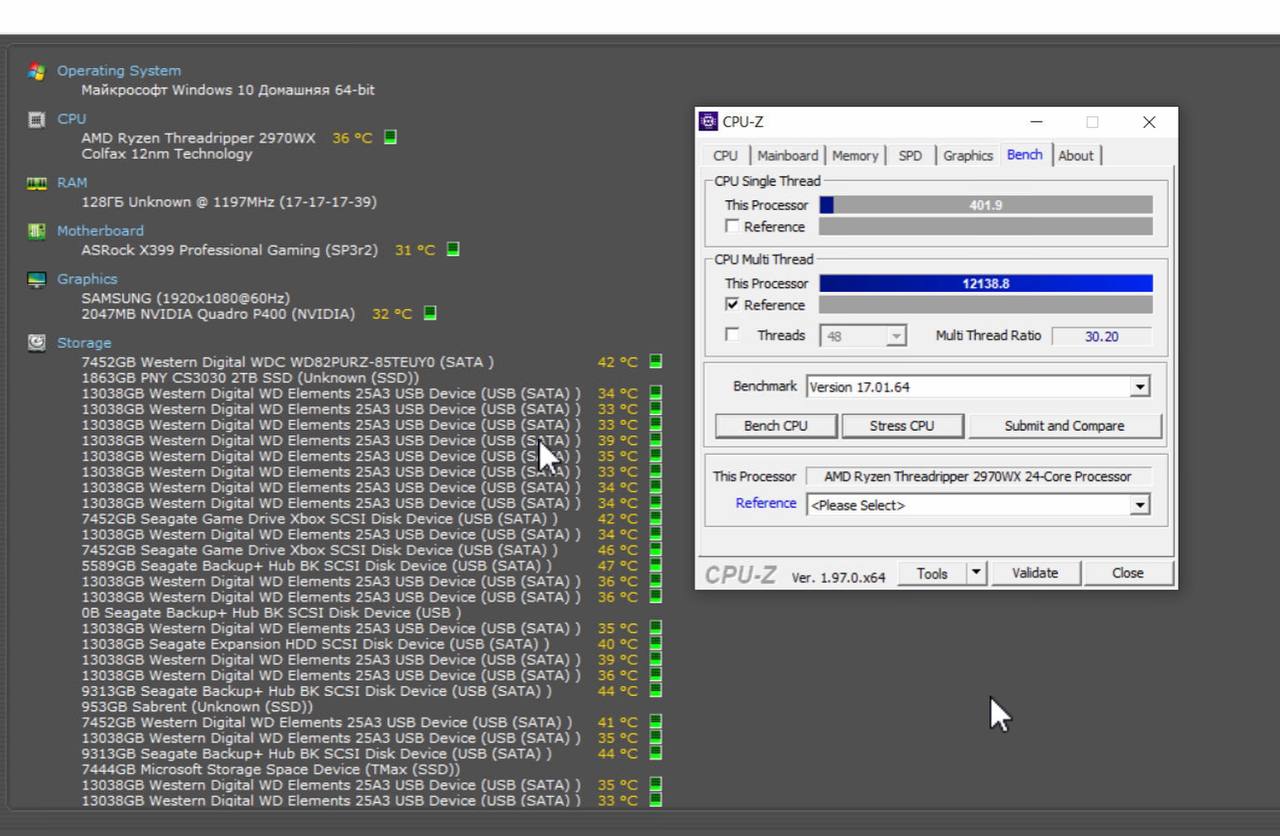Click the 7444GB Microsoft Storage Space Device row
This screenshot has width=1280, height=836.
[x=271, y=770]
